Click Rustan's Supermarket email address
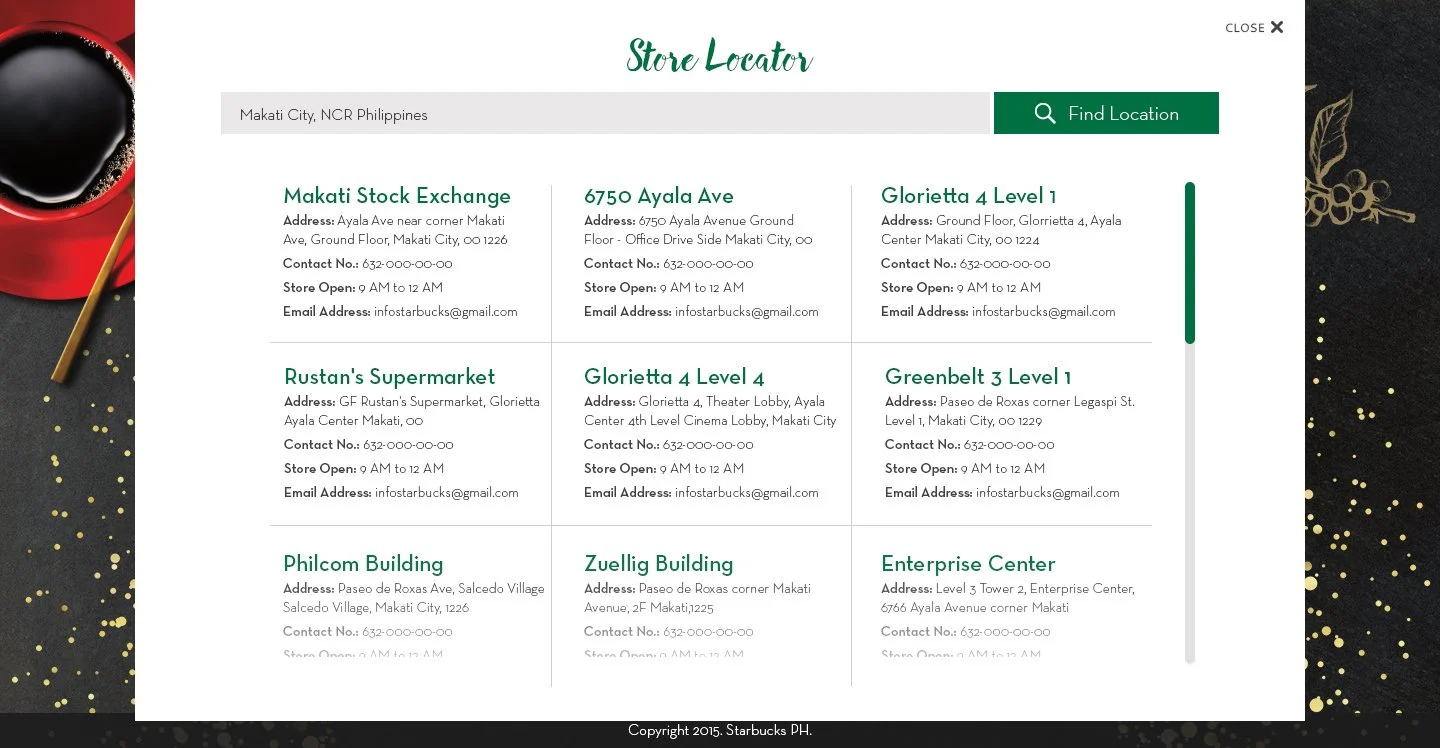Image resolution: width=1440 pixels, height=748 pixels. pyautogui.click(x=401, y=493)
